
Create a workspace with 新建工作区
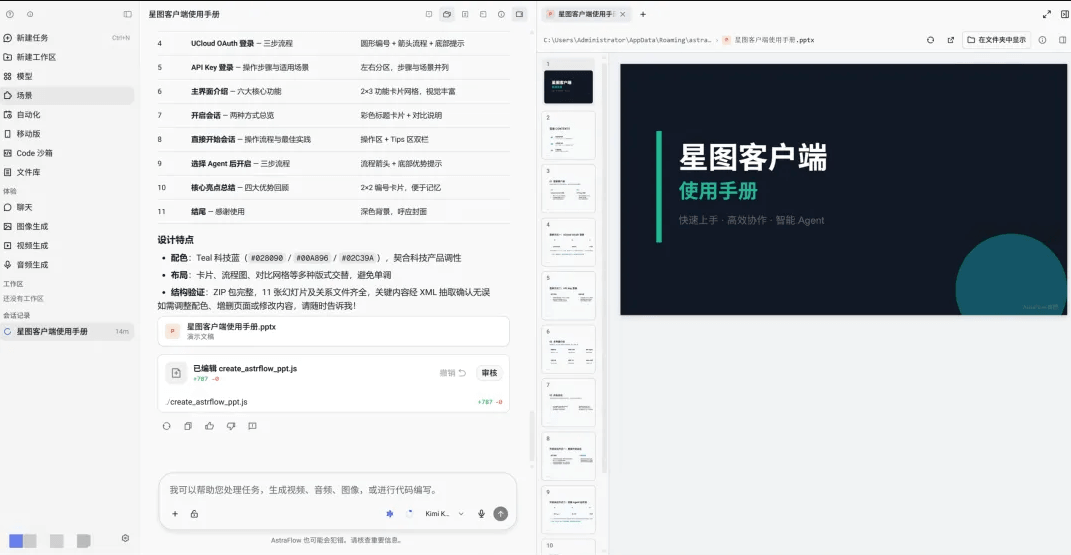(x=67, y=57)
